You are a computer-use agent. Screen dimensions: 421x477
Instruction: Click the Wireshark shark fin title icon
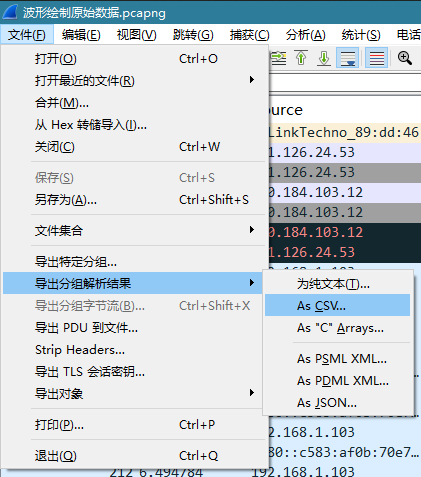pos(9,12)
